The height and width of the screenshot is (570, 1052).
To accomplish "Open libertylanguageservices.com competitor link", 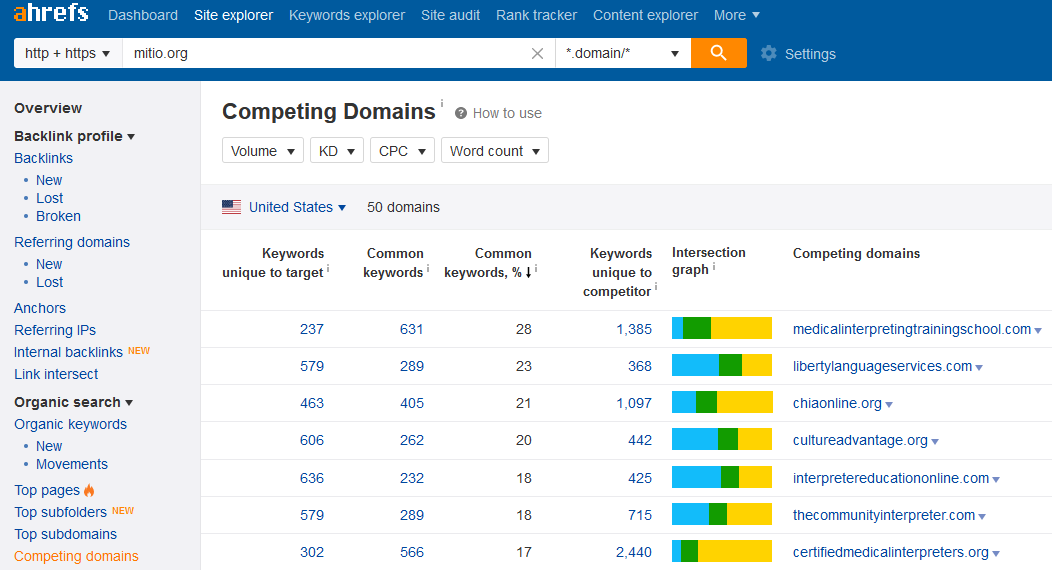I will pos(882,366).
